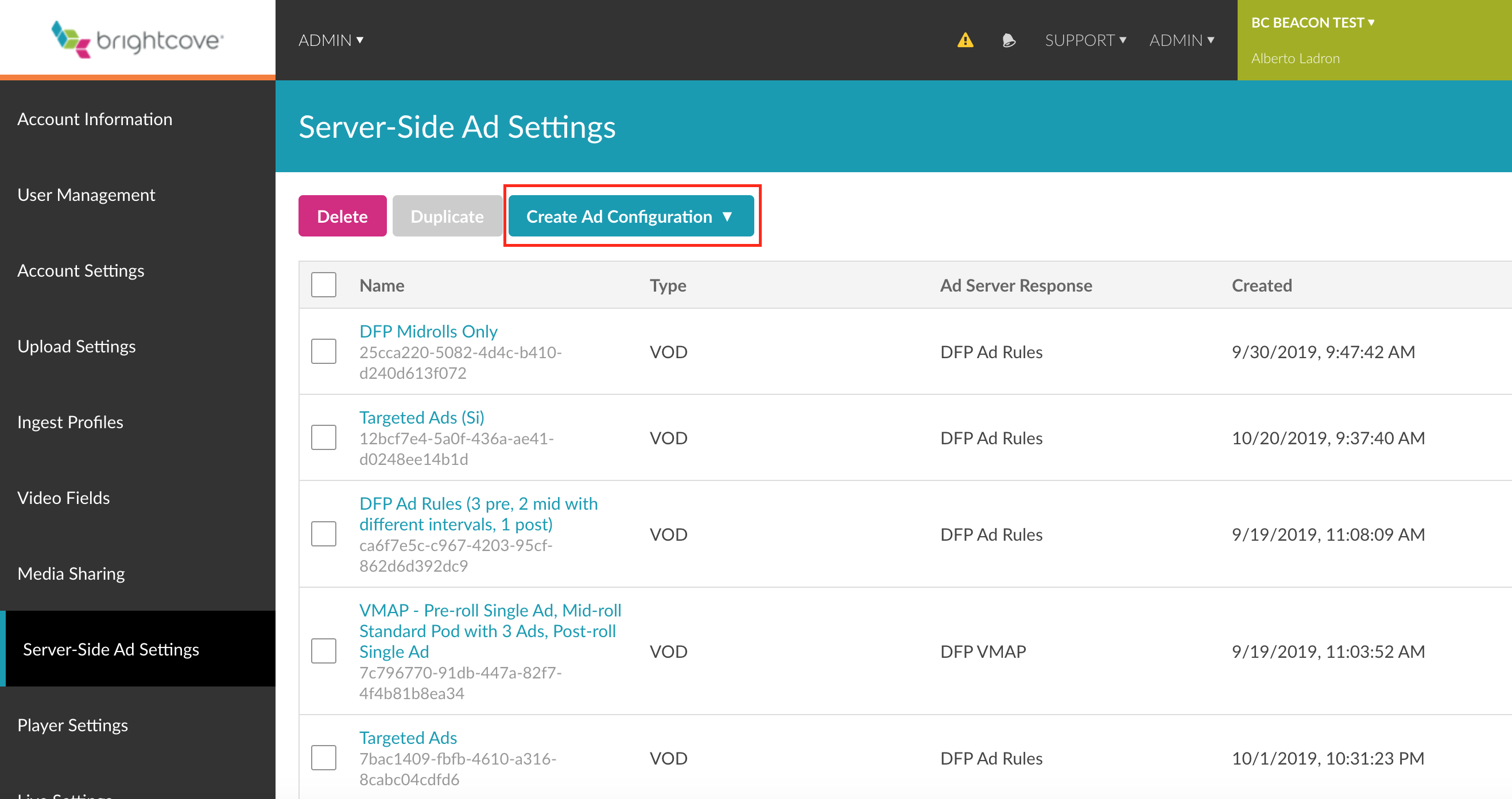Open Upload Settings
This screenshot has width=1512, height=799.
point(76,346)
